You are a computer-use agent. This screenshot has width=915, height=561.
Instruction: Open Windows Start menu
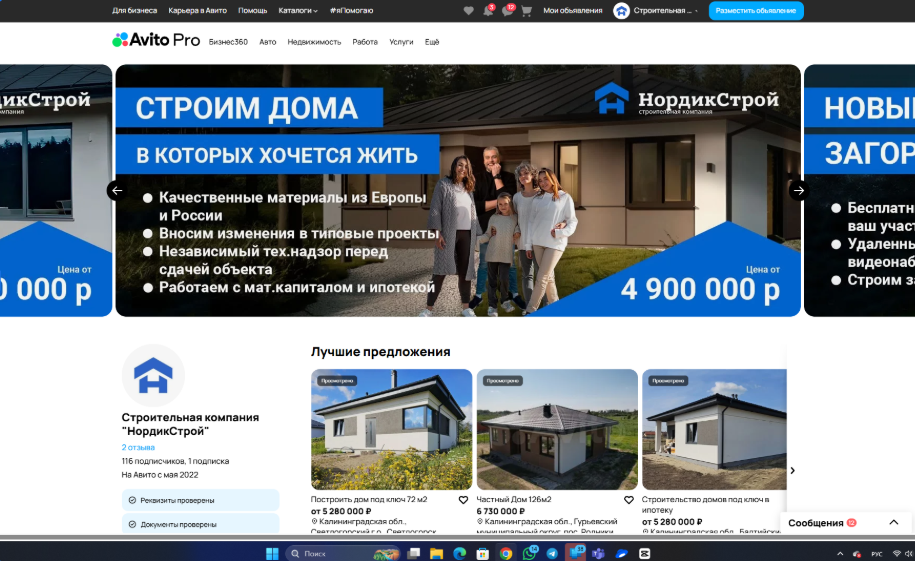[x=272, y=553]
